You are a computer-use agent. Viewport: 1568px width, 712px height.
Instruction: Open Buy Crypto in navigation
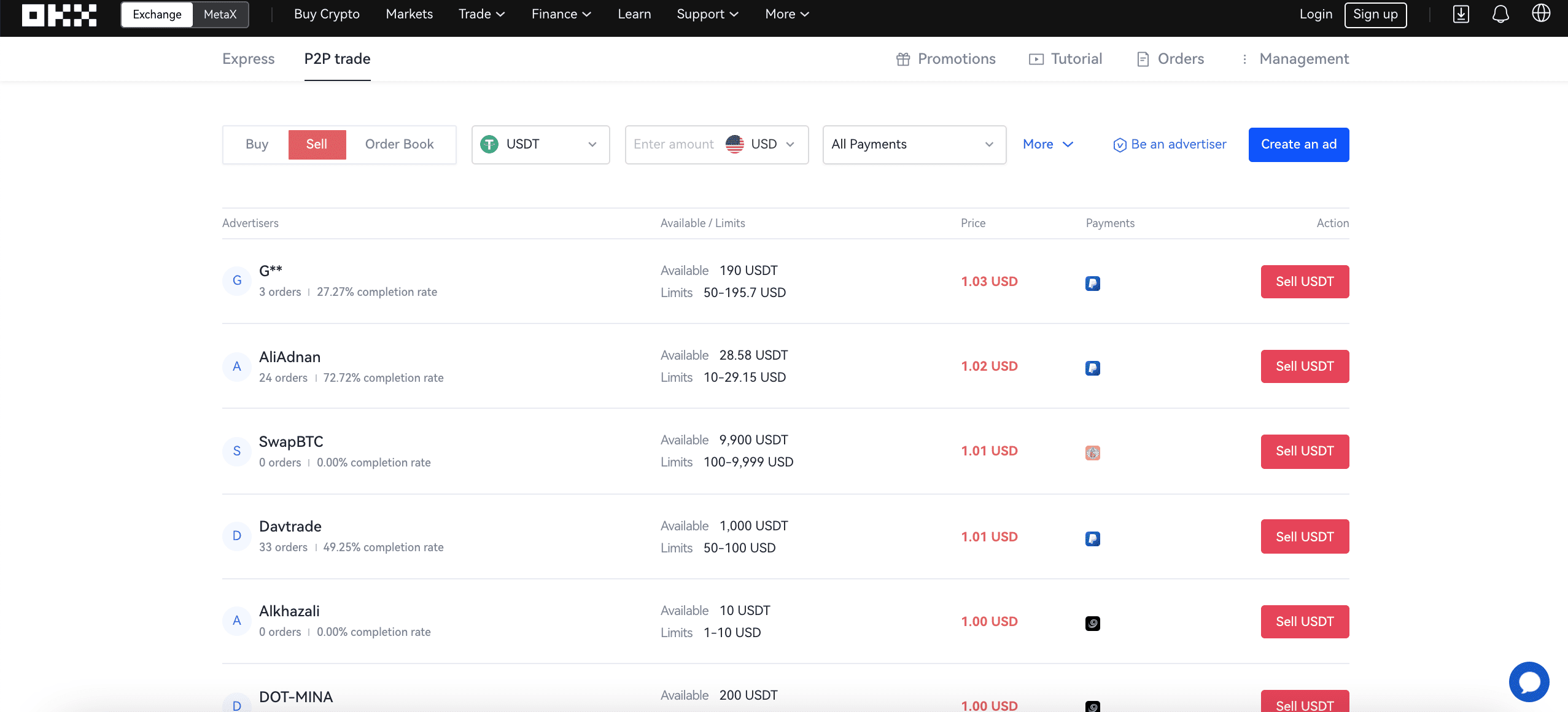point(327,14)
